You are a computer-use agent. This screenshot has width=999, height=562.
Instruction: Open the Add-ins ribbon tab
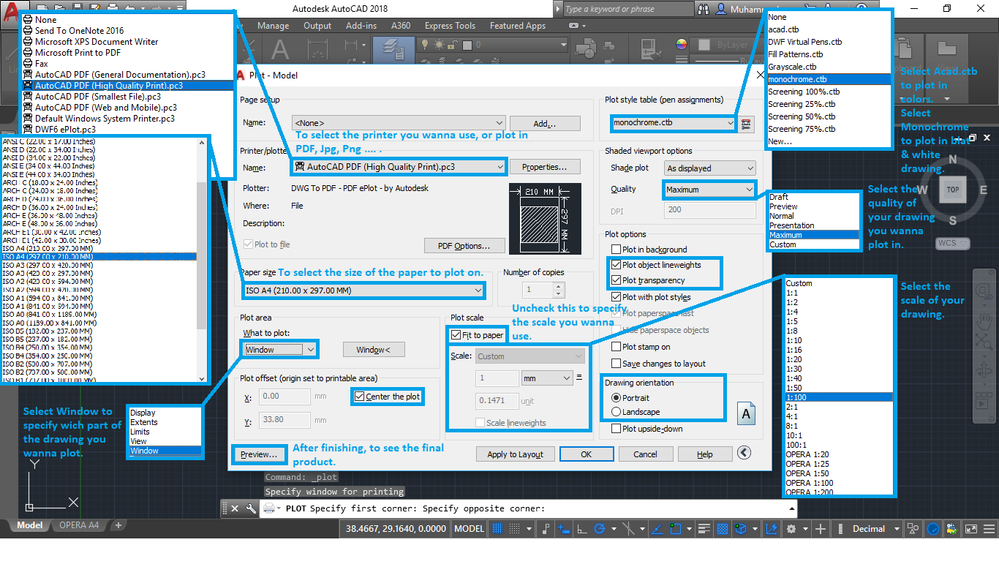click(x=361, y=26)
